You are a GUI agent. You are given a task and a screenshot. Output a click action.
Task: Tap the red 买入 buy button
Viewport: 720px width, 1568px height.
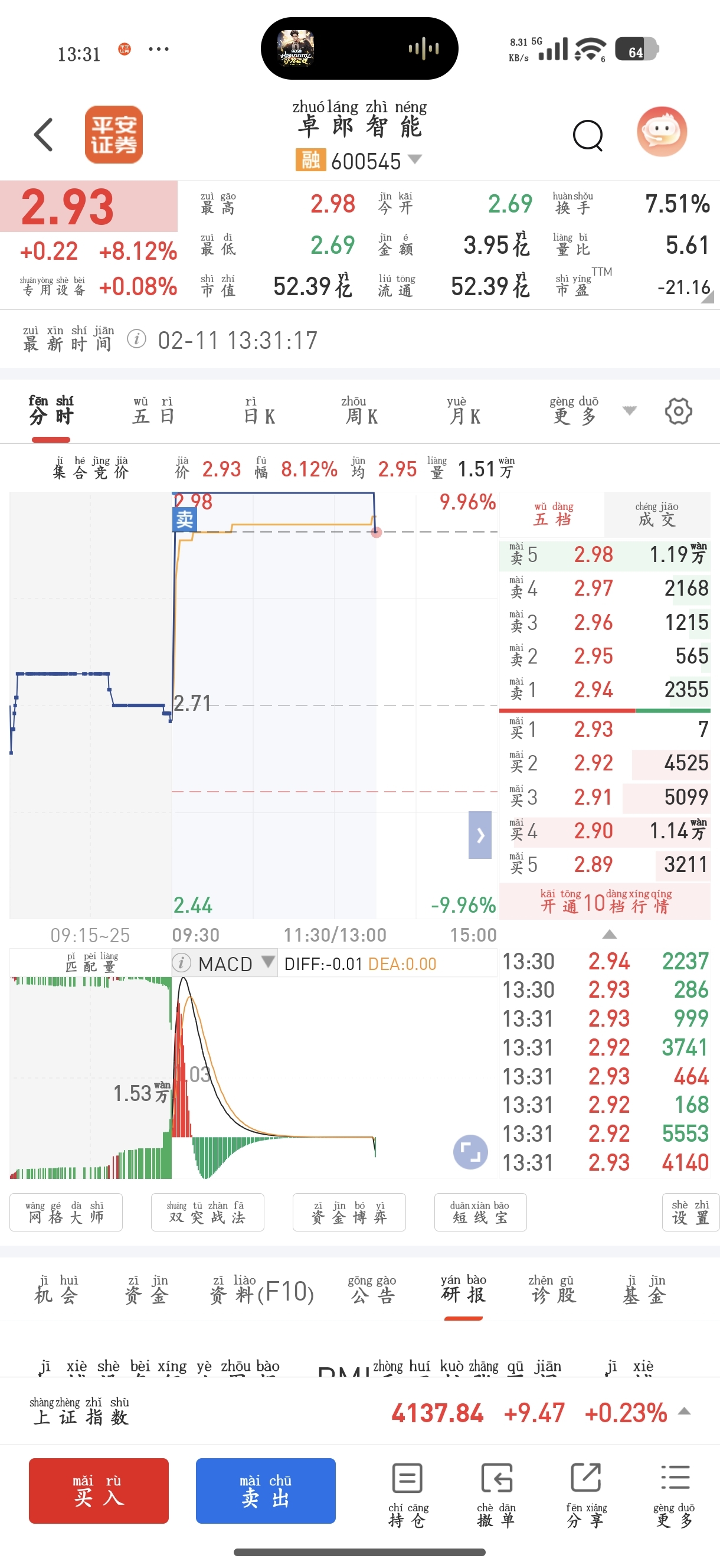(99, 1490)
